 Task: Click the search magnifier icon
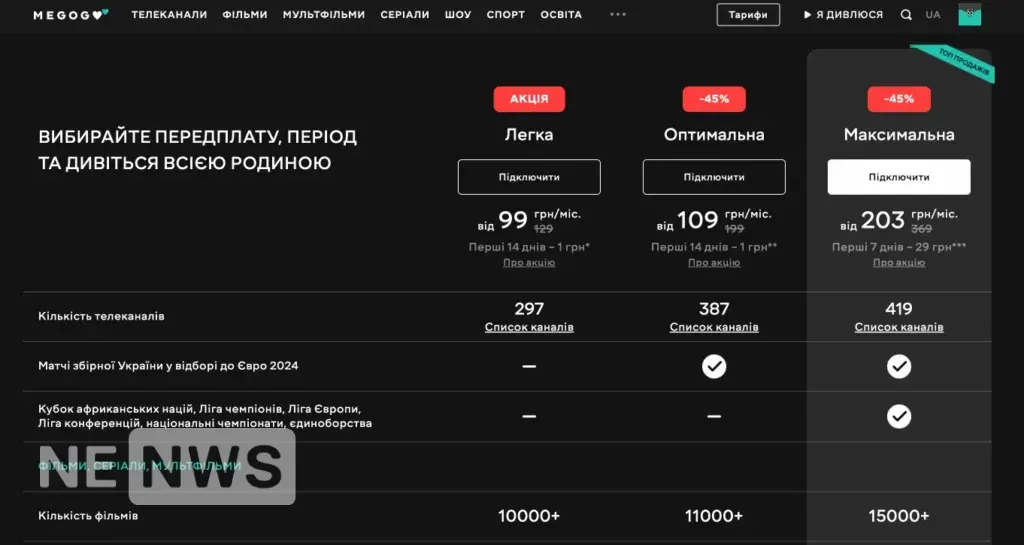pyautogui.click(x=906, y=14)
